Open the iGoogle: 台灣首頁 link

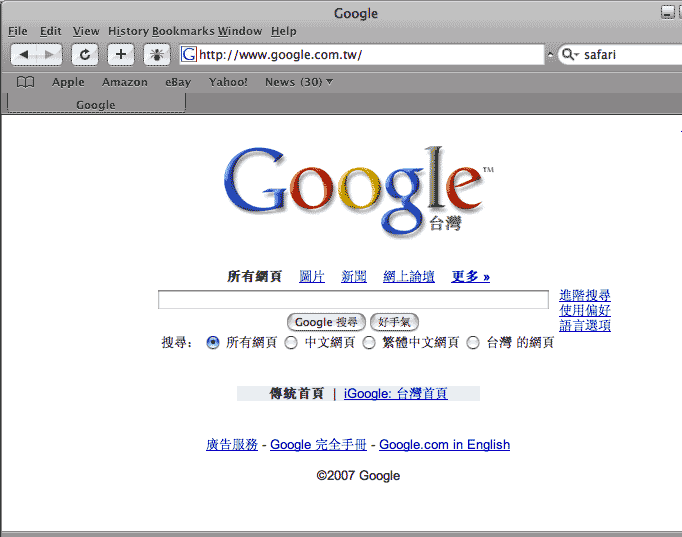click(x=396, y=394)
